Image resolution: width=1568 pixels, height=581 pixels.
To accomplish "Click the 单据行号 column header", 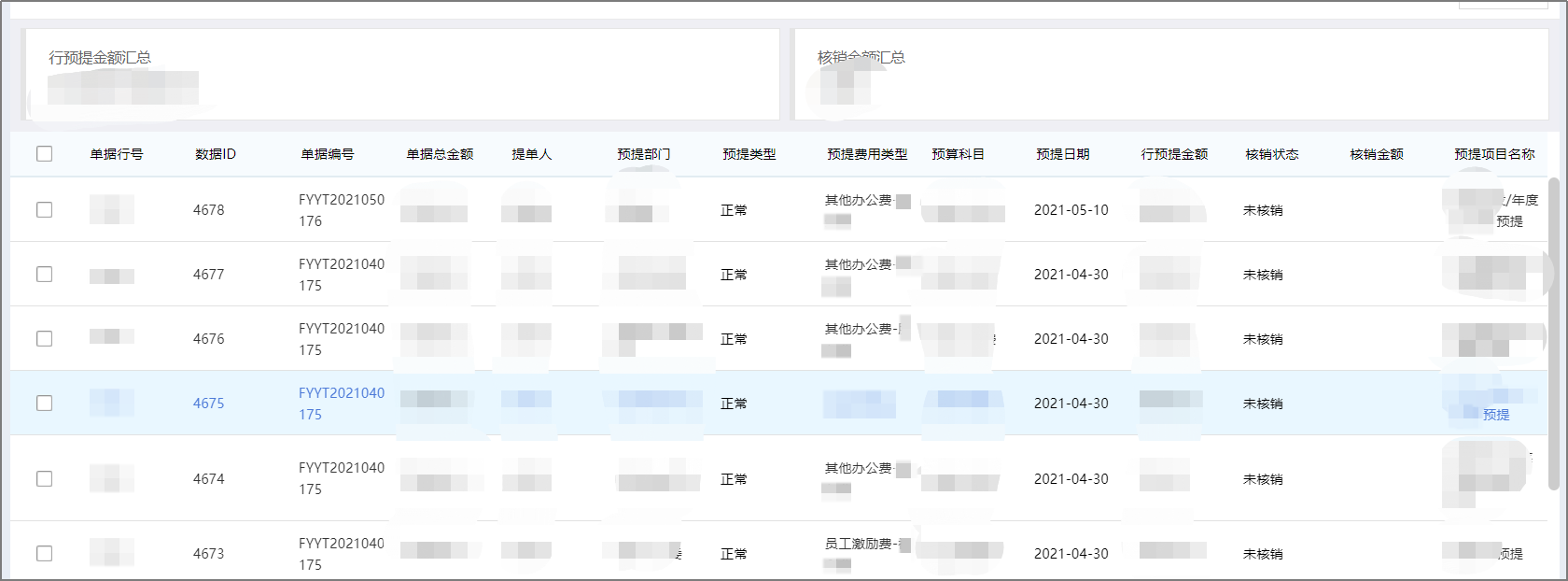I will pyautogui.click(x=117, y=154).
